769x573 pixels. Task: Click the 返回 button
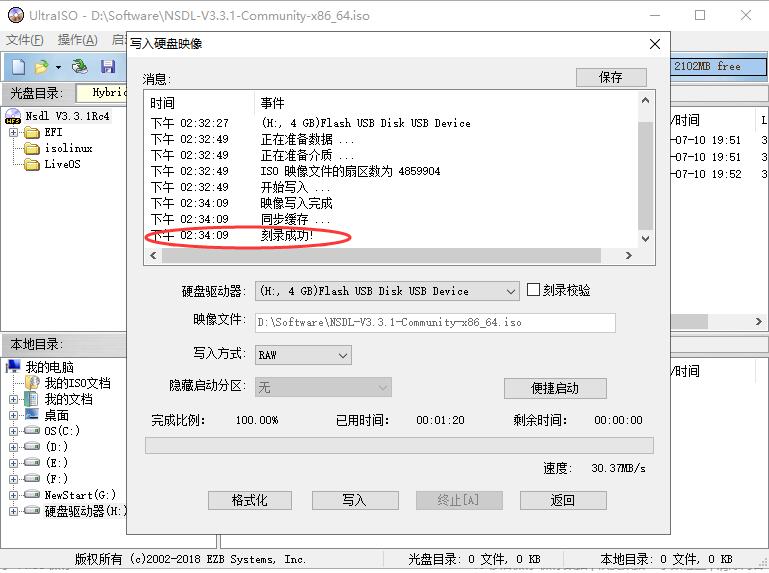[x=563, y=500]
